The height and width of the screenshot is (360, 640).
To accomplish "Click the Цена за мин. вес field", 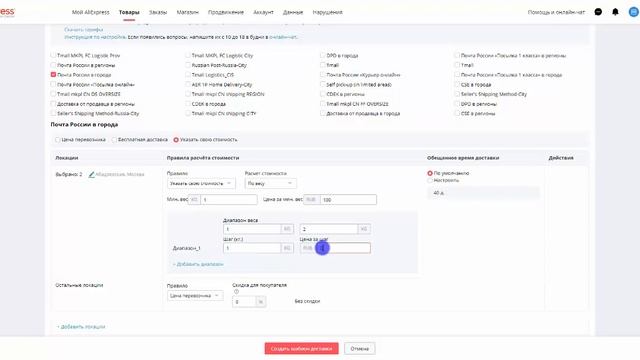I will [349, 200].
